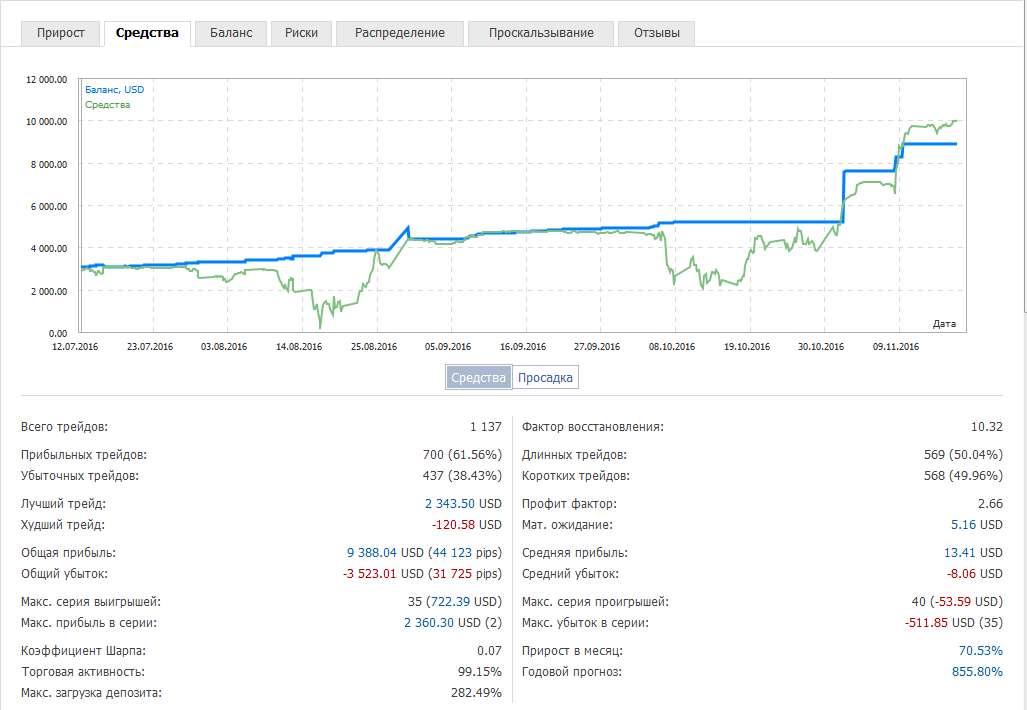Click the Всего трейдов label
The height and width of the screenshot is (710, 1027).
pyautogui.click(x=64, y=427)
